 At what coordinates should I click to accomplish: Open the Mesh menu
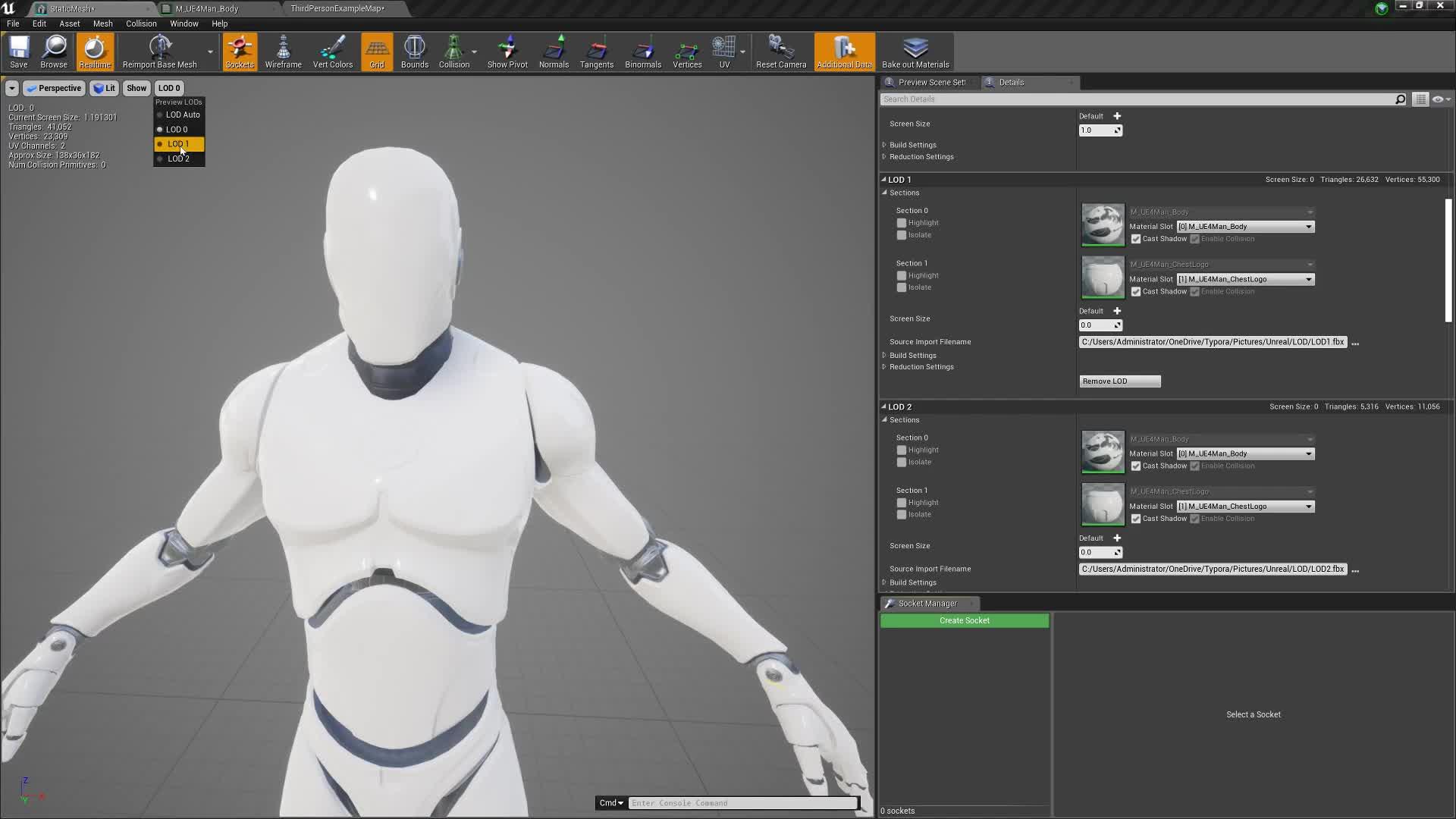102,24
